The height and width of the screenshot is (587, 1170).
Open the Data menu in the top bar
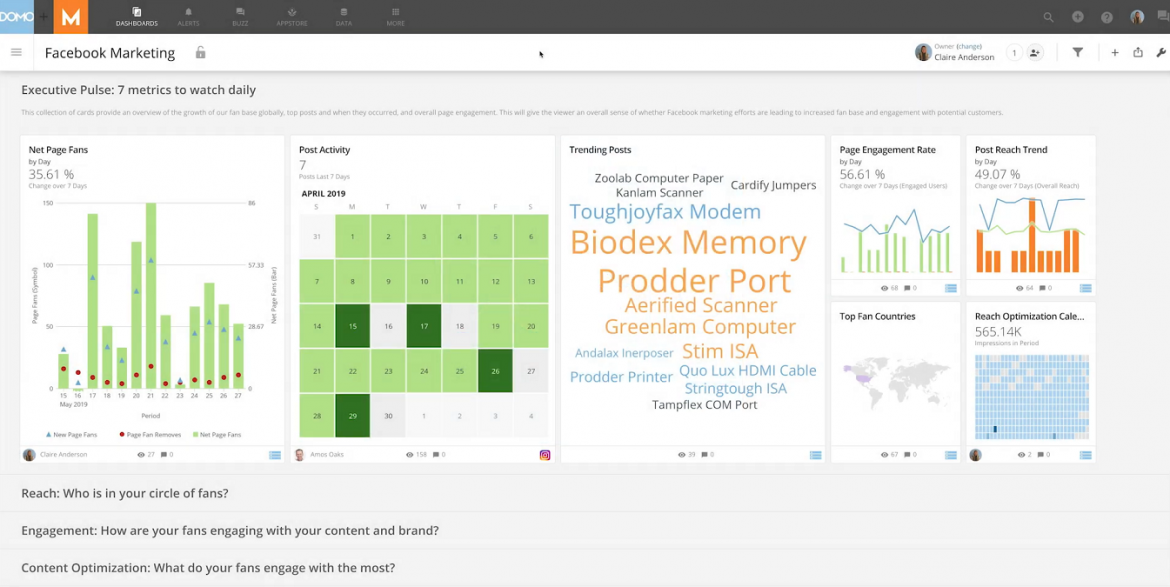[343, 16]
